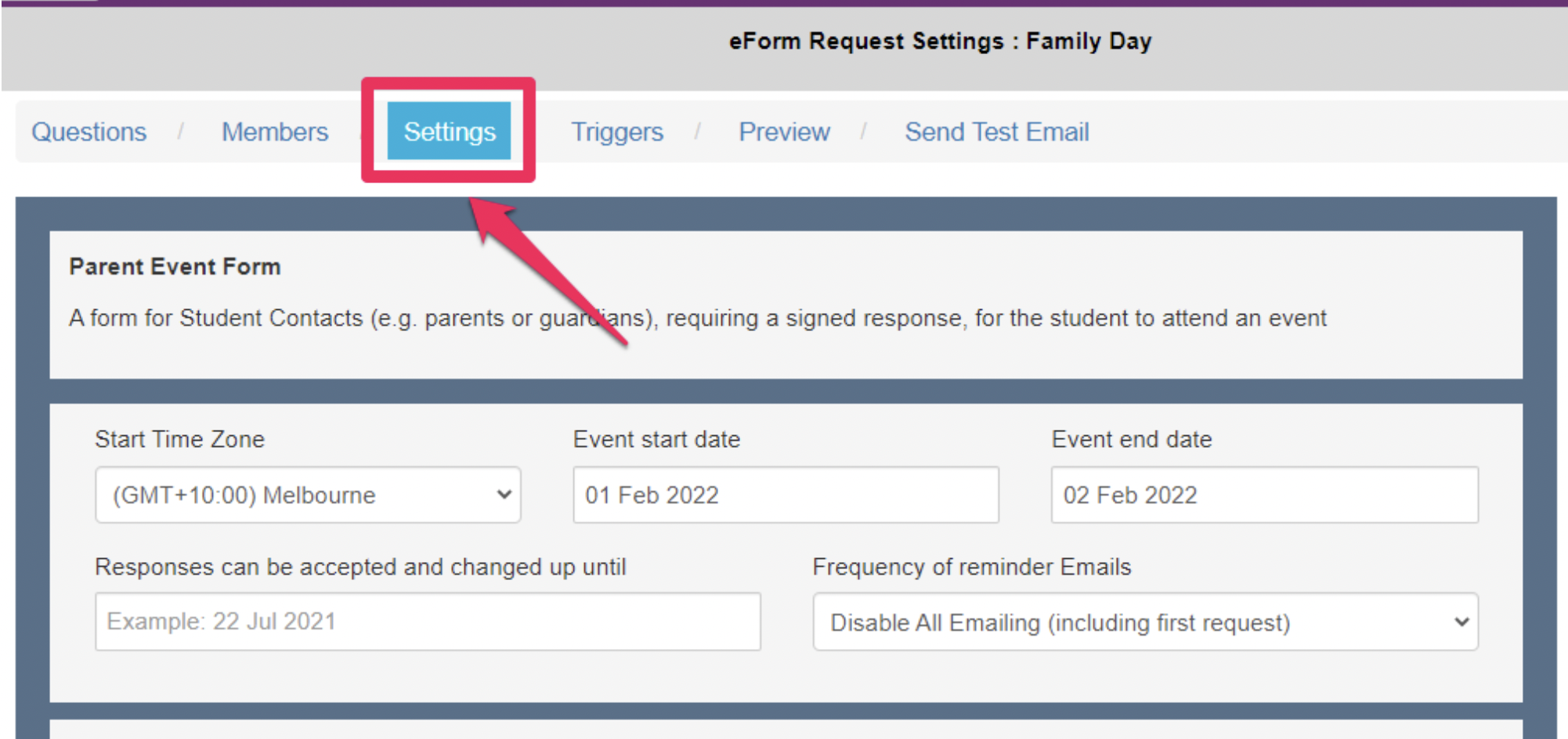
Task: Click the Event start date label
Action: click(656, 439)
